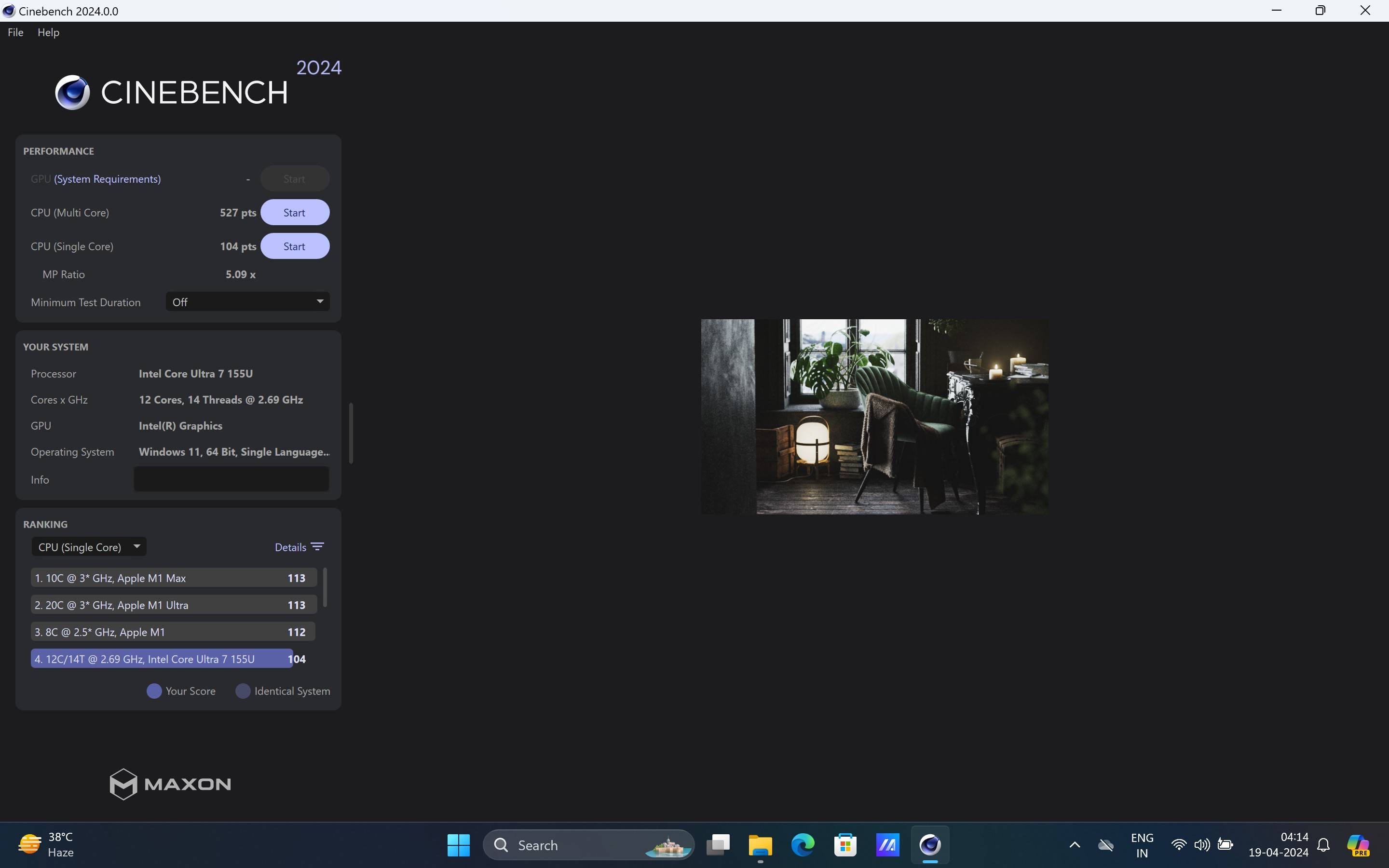Screen dimensions: 1389x868
Task: Open Microsoft Edge from the taskbar
Action: click(x=803, y=844)
